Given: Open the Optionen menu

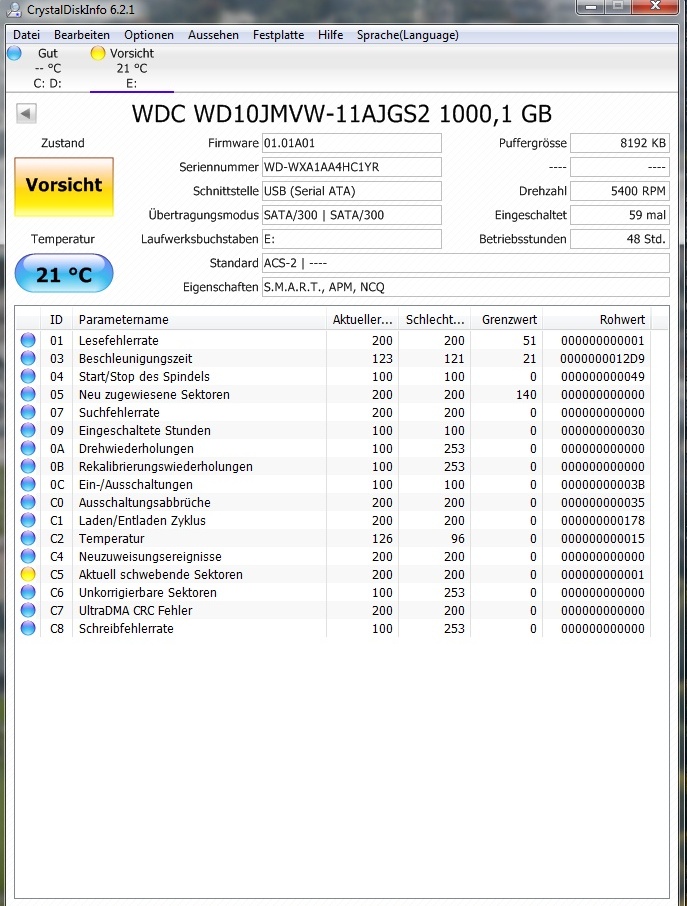Looking at the screenshot, I should point(148,35).
